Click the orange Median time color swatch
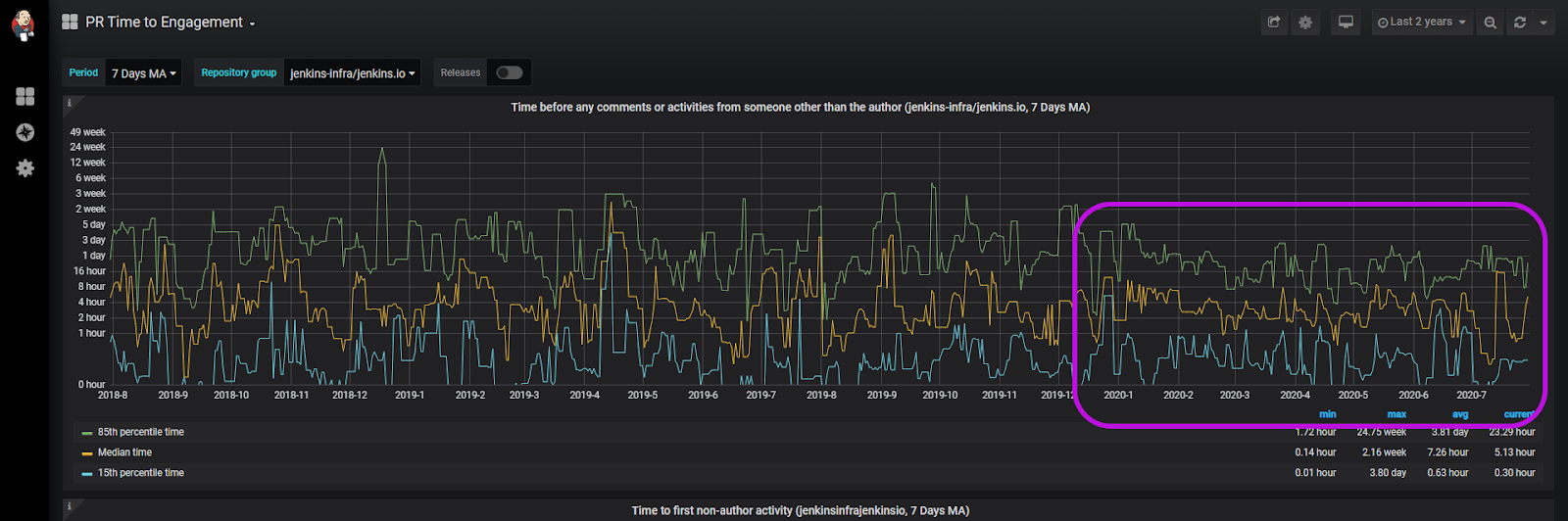The image size is (1568, 521). pyautogui.click(x=87, y=452)
